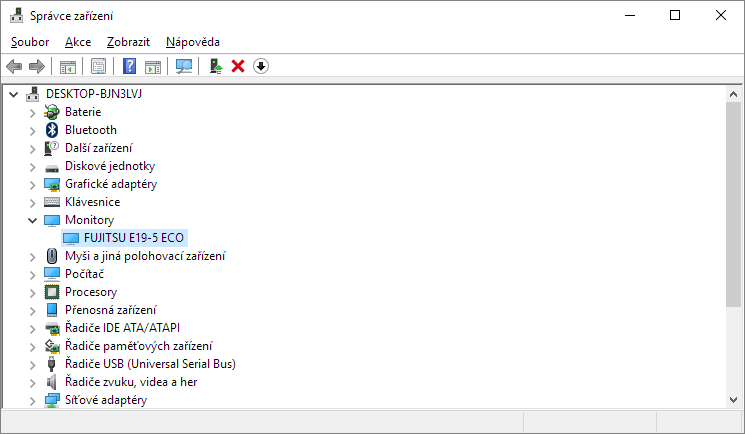
Task: Select the Klávesnice text label
Action: pos(92,202)
